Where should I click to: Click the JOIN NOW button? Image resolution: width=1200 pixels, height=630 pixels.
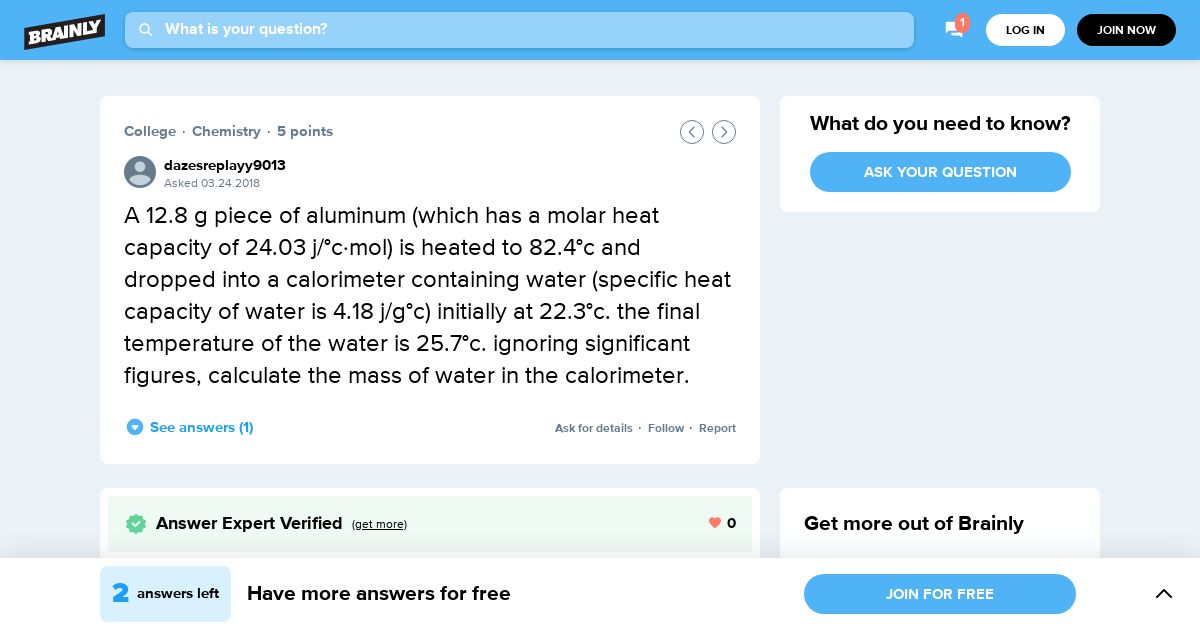pyautogui.click(x=1126, y=30)
